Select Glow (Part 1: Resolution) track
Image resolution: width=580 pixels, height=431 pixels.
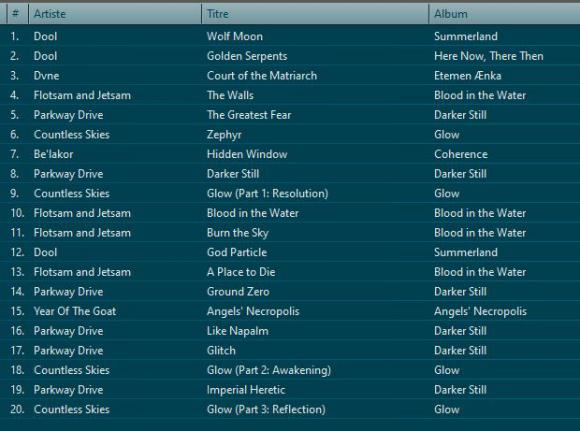(x=290, y=193)
